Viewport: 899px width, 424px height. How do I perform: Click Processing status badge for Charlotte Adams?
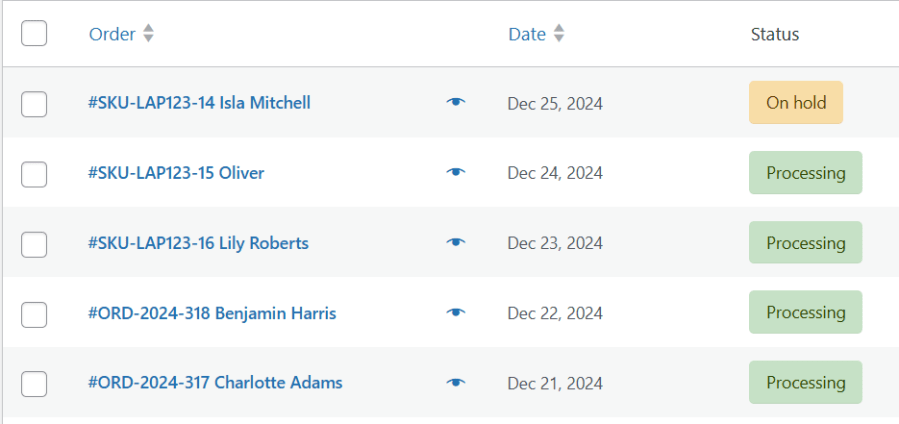(x=805, y=383)
